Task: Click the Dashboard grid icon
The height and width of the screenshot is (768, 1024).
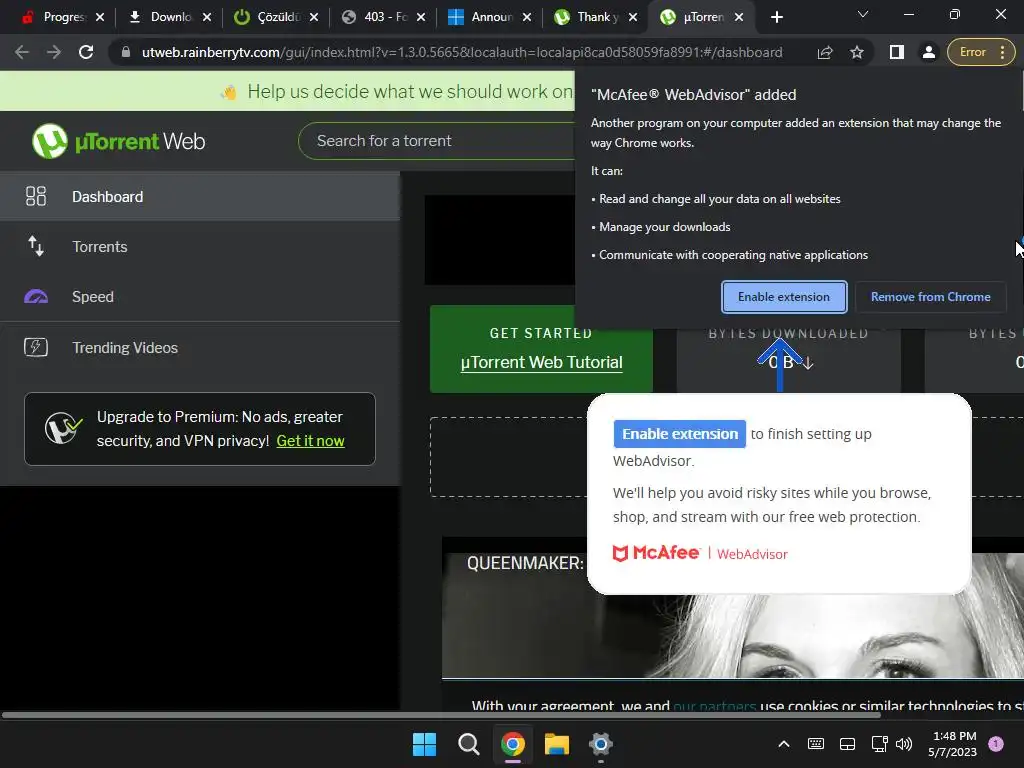Action: click(36, 197)
